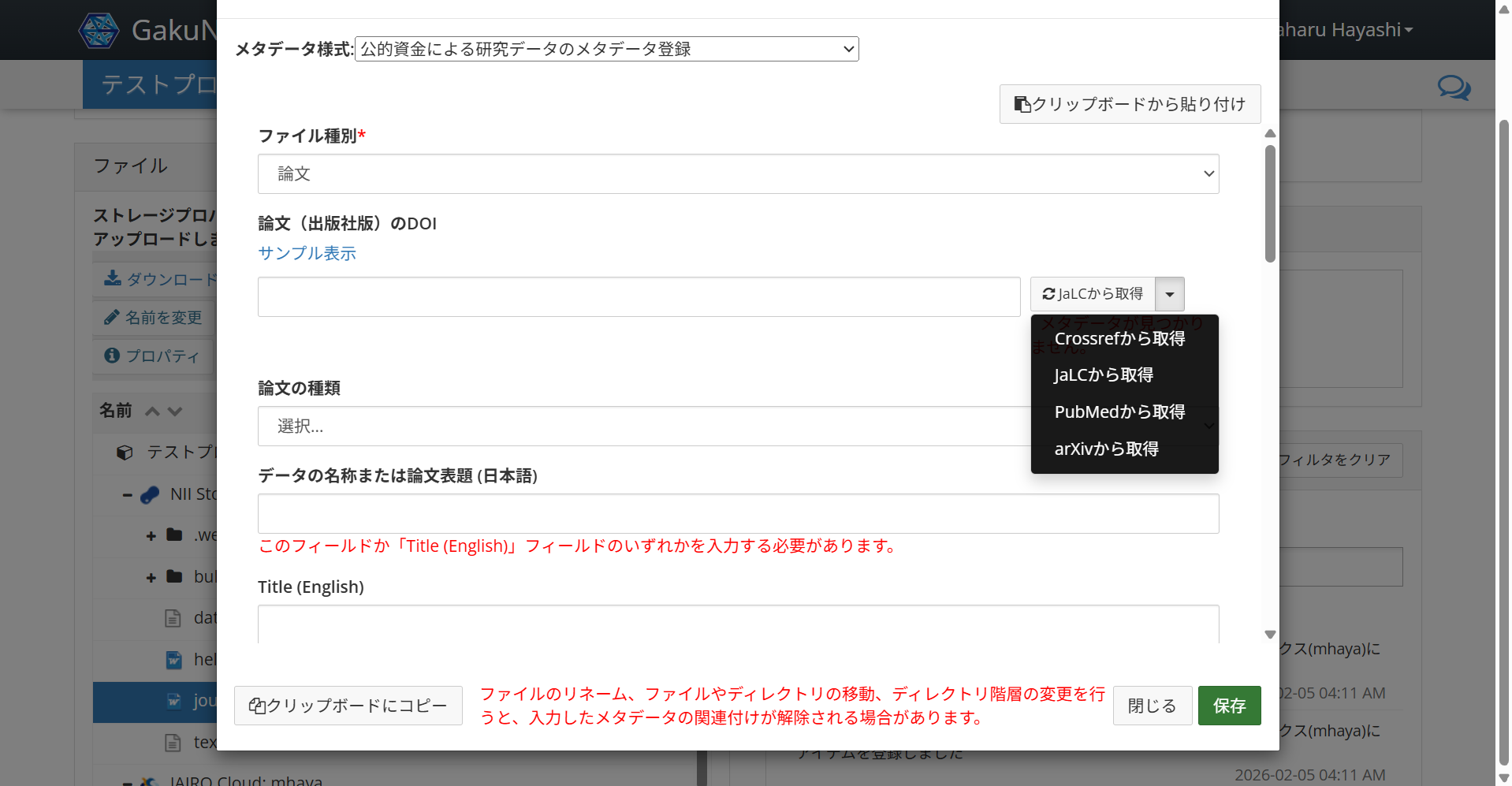The height and width of the screenshot is (786, 1512).
Task: Open the メタデータ様式 dropdown
Action: [607, 48]
